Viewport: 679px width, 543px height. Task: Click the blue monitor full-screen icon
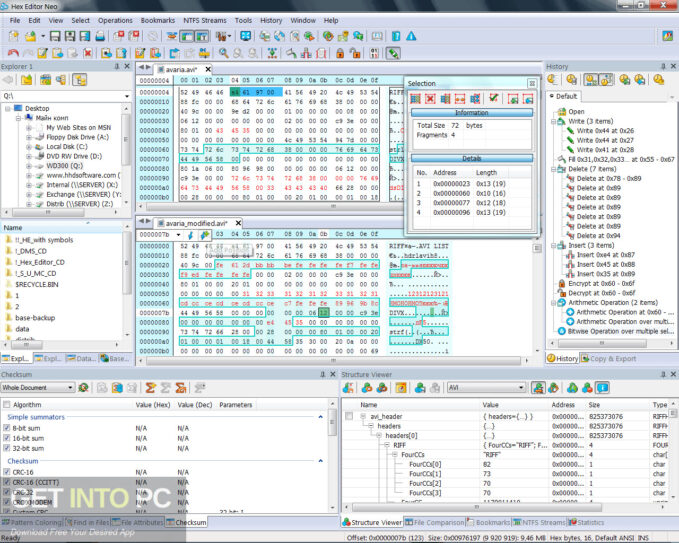pyautogui.click(x=246, y=36)
